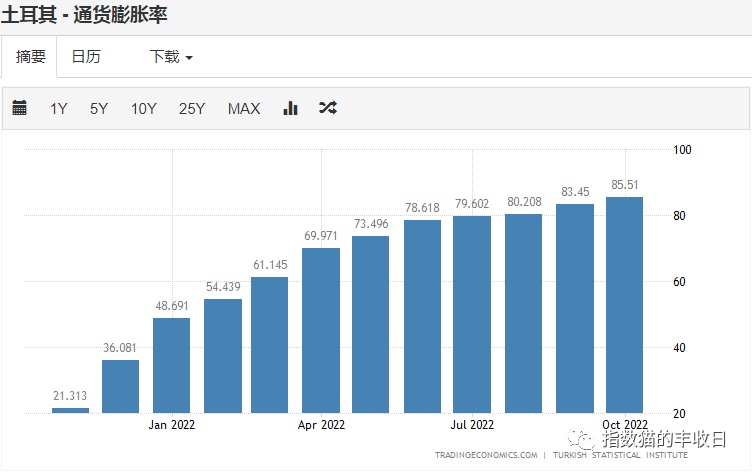Select the 21.313 bar in chart
The width and height of the screenshot is (752, 472).
click(70, 410)
